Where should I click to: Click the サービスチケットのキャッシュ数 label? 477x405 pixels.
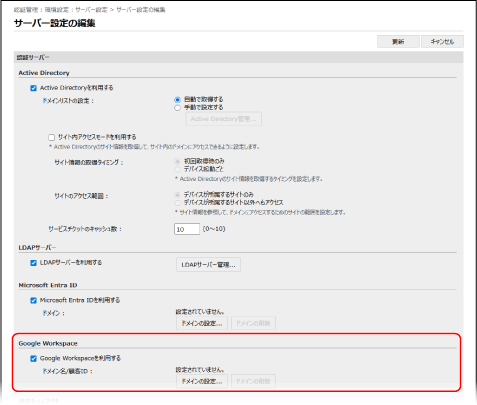pos(85,229)
